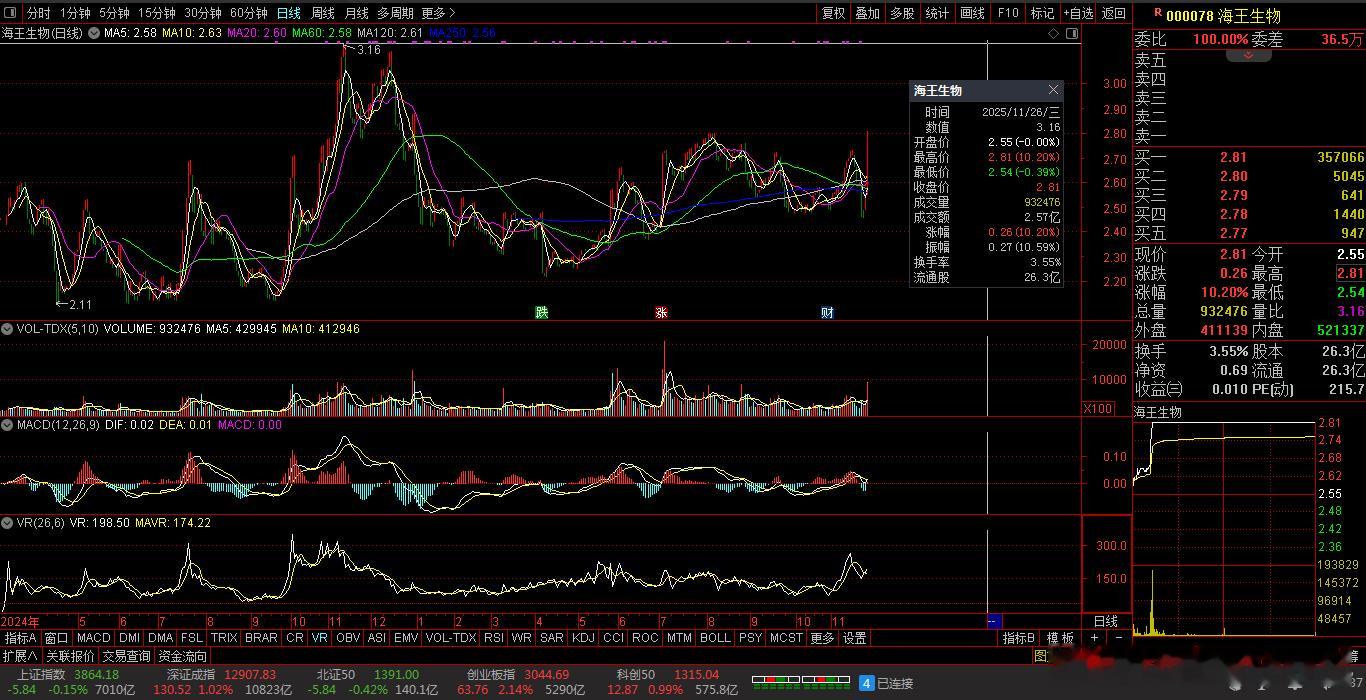Click the blue connection status icon
Screen dimensions: 1366x700
866,683
